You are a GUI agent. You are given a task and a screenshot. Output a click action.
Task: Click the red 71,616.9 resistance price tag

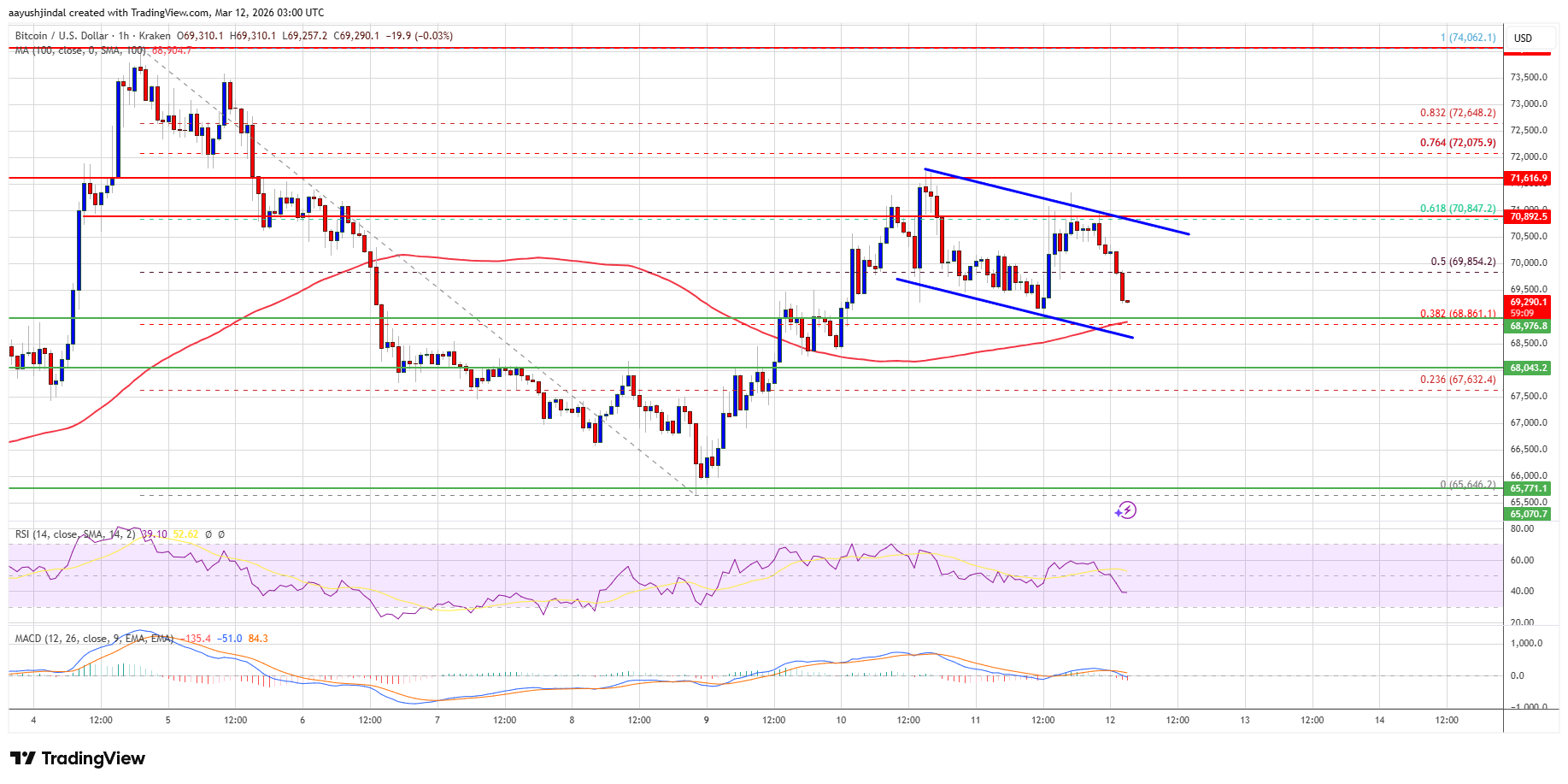coord(1528,178)
